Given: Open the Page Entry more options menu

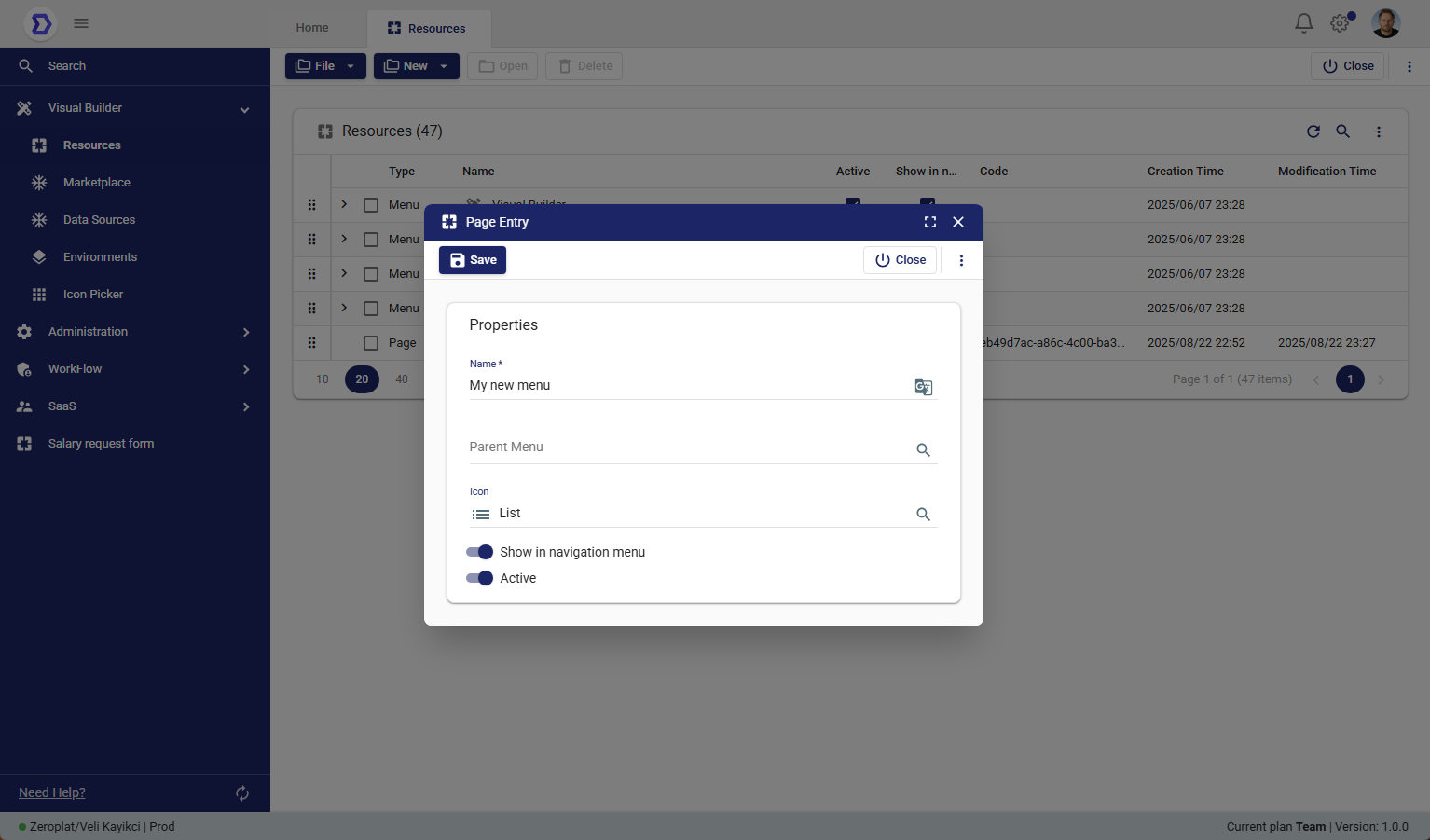Looking at the screenshot, I should pos(961,261).
